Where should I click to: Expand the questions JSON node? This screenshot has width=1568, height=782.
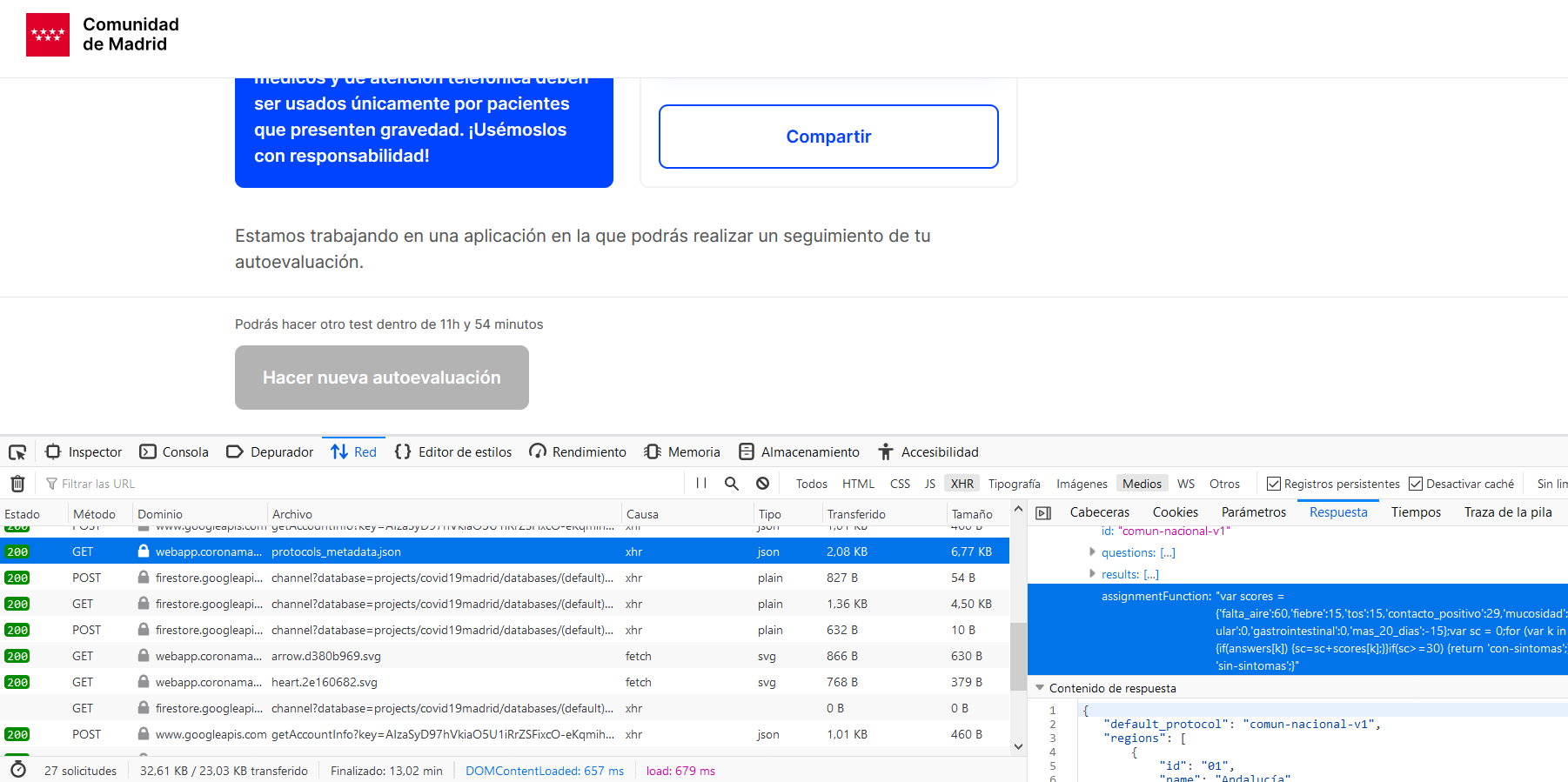[x=1092, y=551]
